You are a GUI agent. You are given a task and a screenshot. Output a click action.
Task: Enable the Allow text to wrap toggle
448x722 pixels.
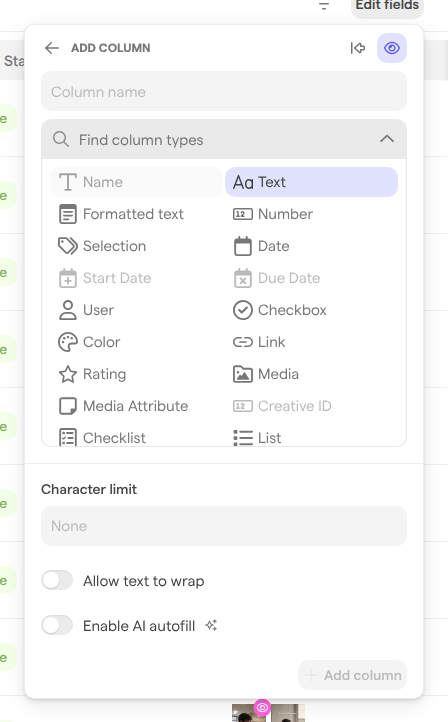(x=57, y=580)
